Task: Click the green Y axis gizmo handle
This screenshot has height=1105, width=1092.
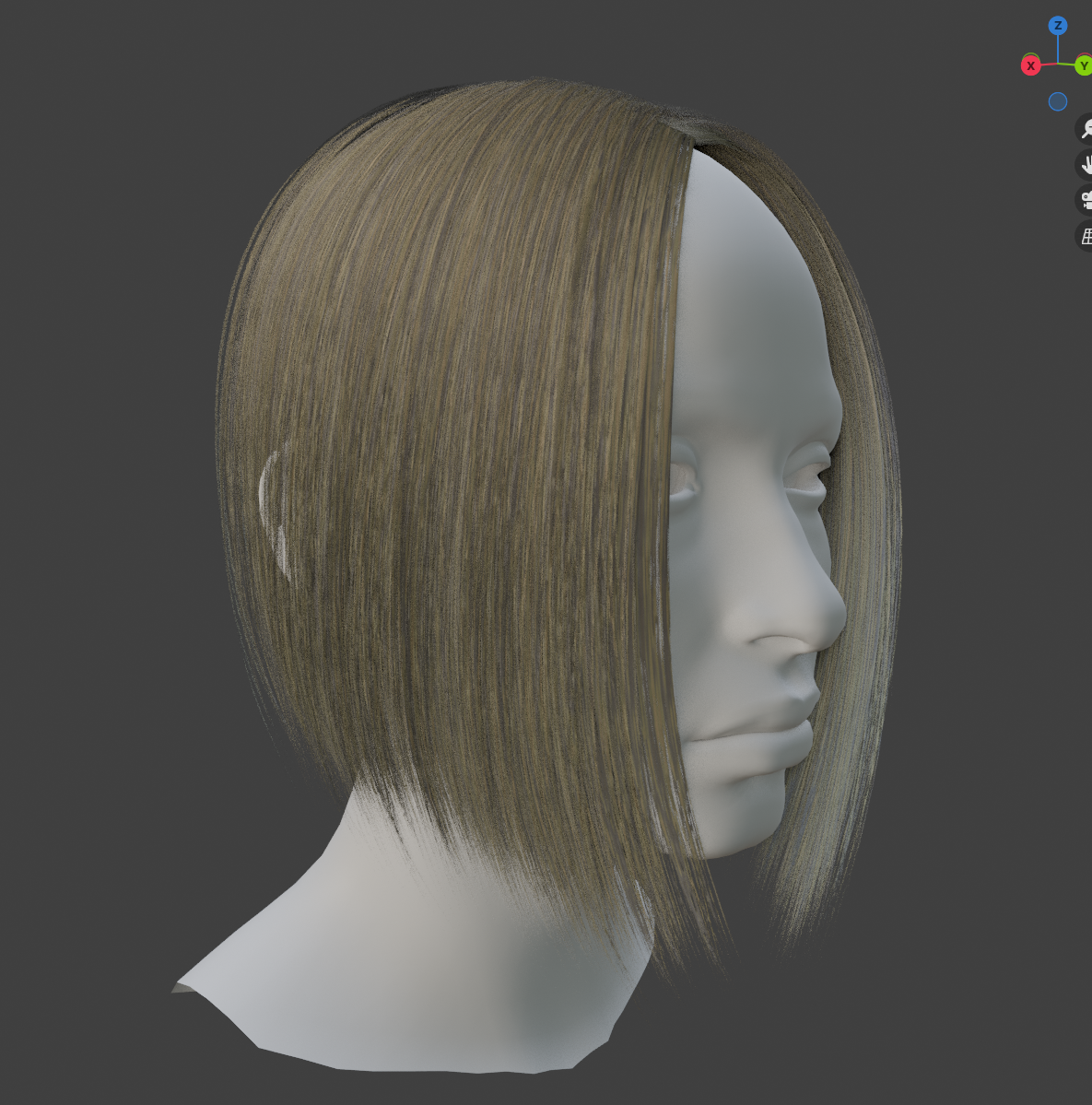Action: click(x=1083, y=66)
